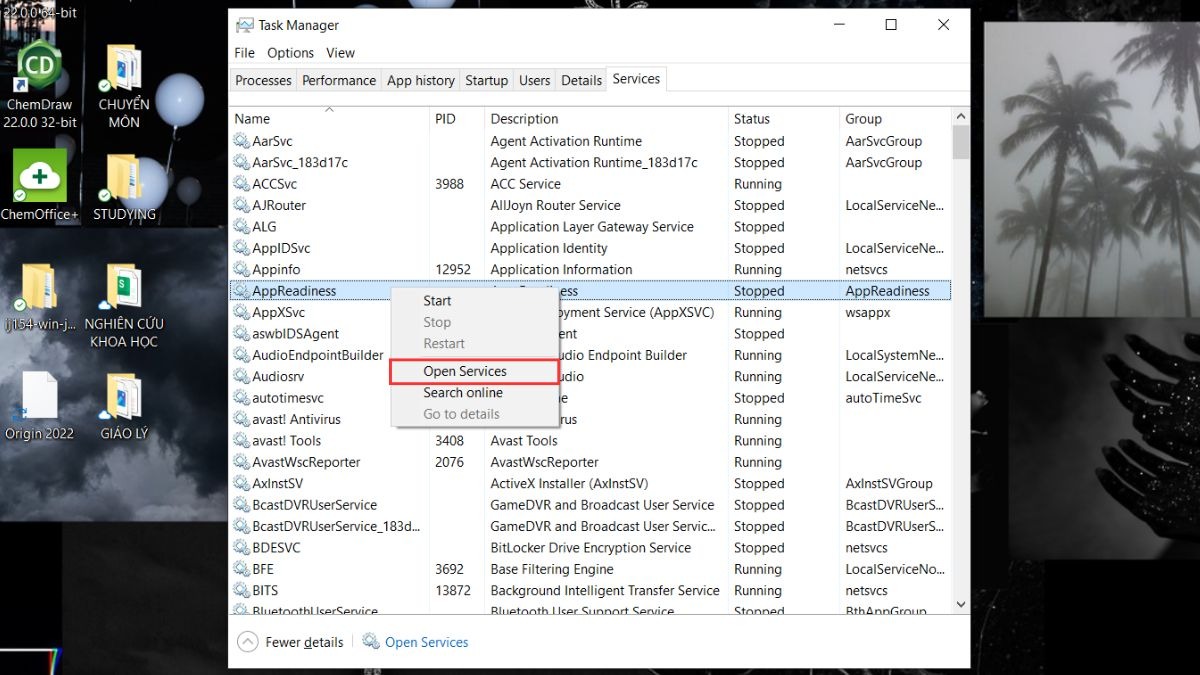
Task: Select the AarSvc_183d17c service name
Action: pyautogui.click(x=300, y=162)
